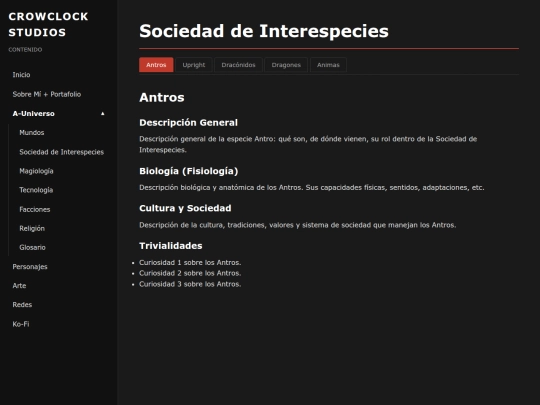This screenshot has height=405, width=540.
Task: Open Magiología in the sidebar
Action: point(36,171)
